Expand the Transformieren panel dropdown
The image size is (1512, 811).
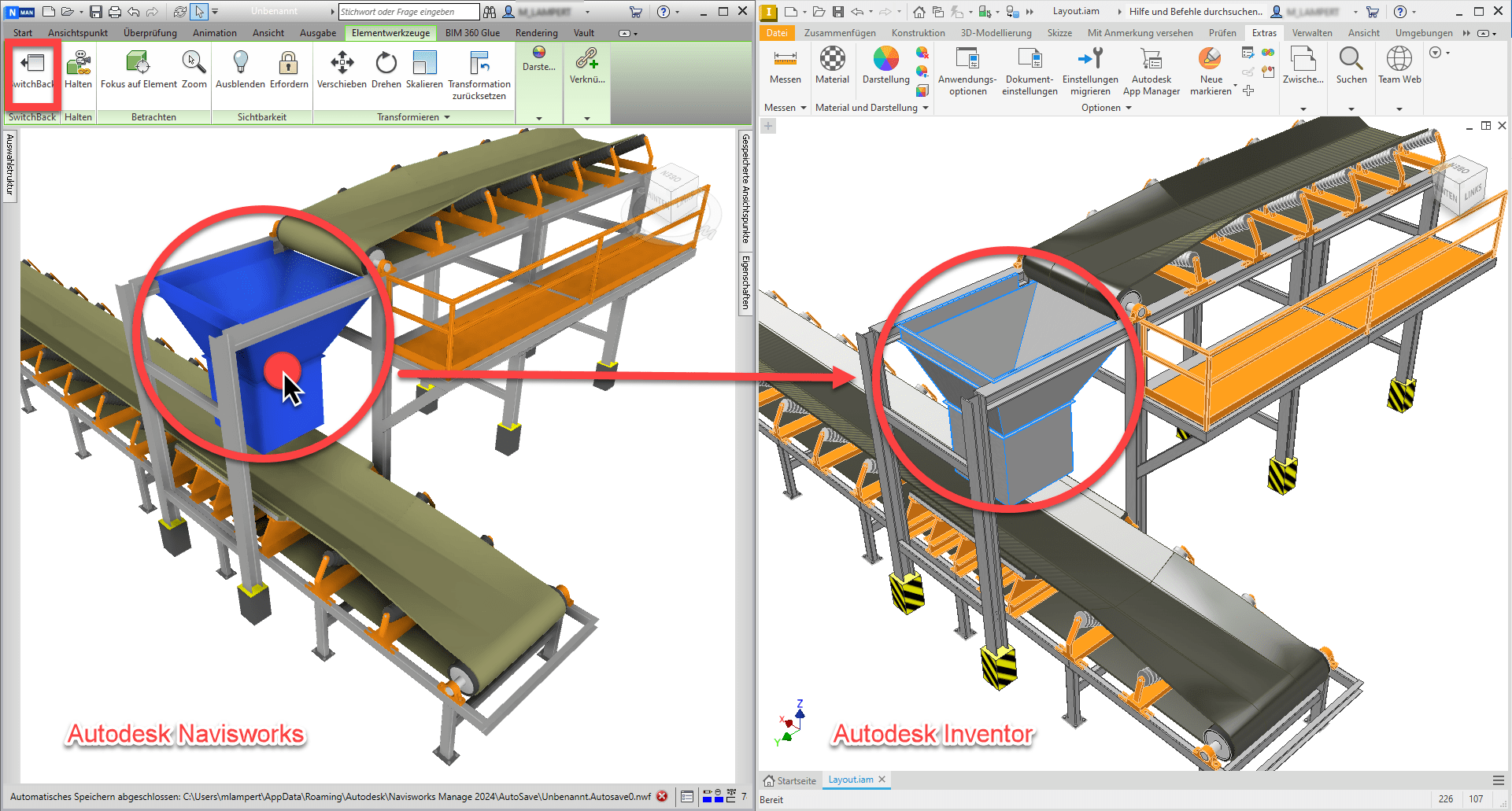click(447, 117)
